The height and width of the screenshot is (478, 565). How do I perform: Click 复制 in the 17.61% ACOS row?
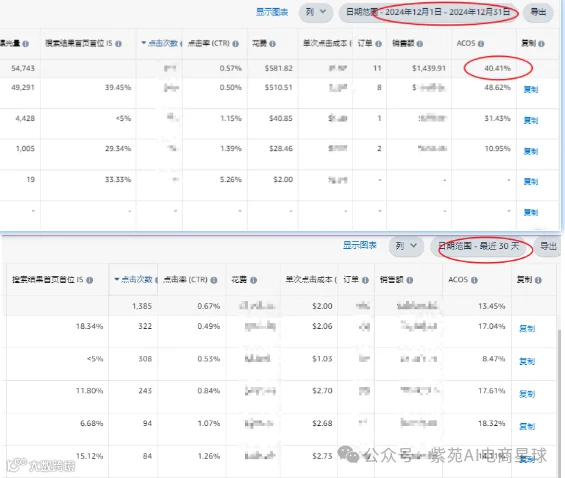(x=527, y=394)
